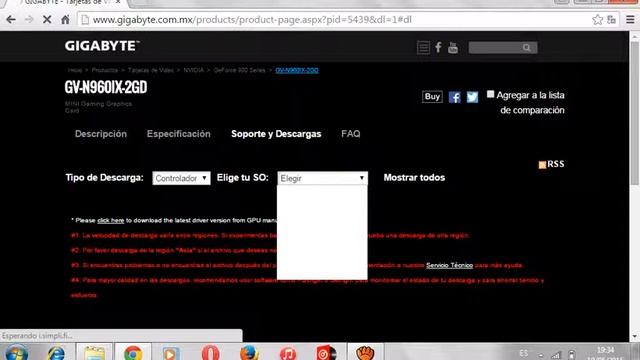The height and width of the screenshot is (360, 640).
Task: Stop page loading with the X button
Action: pyautogui.click(x=47, y=20)
